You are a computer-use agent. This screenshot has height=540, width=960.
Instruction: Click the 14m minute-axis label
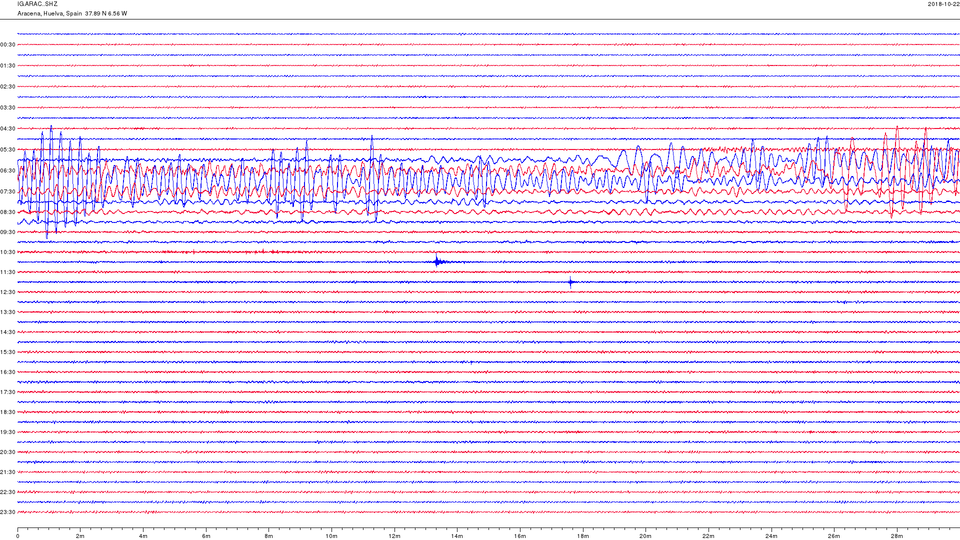coord(457,536)
